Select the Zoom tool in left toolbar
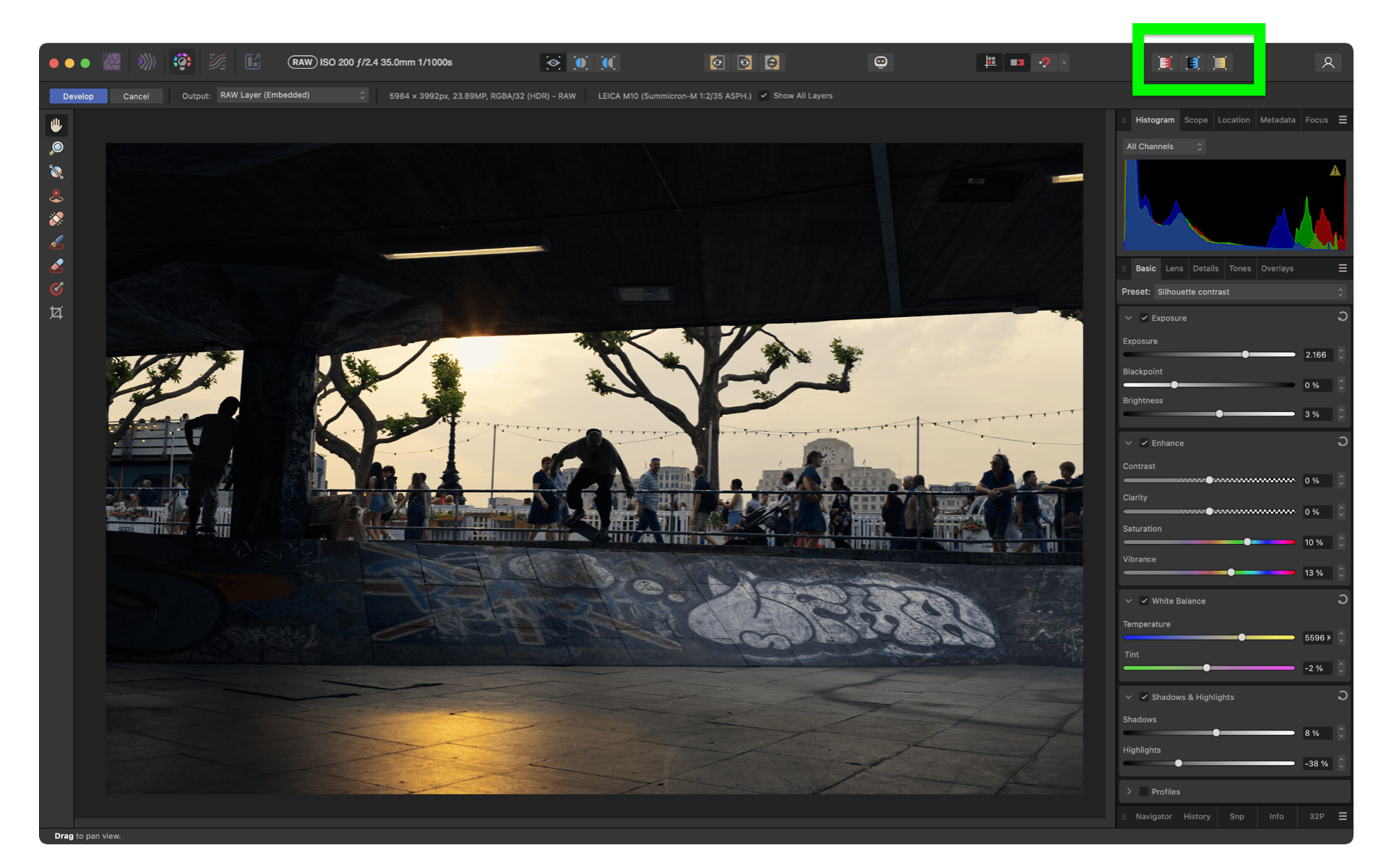Image resolution: width=1391 pixels, height=868 pixels. [57, 148]
